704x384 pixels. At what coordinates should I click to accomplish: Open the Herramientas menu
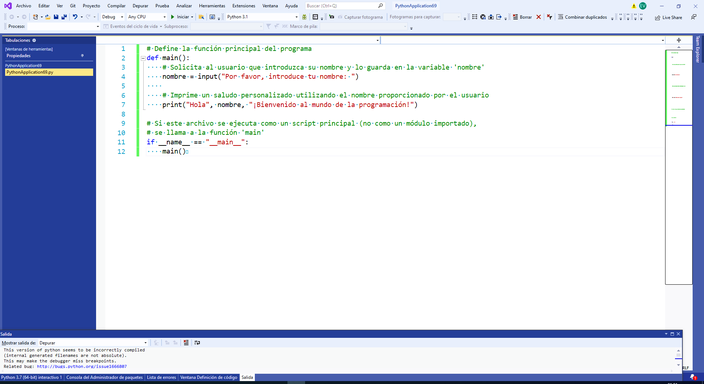click(x=212, y=6)
